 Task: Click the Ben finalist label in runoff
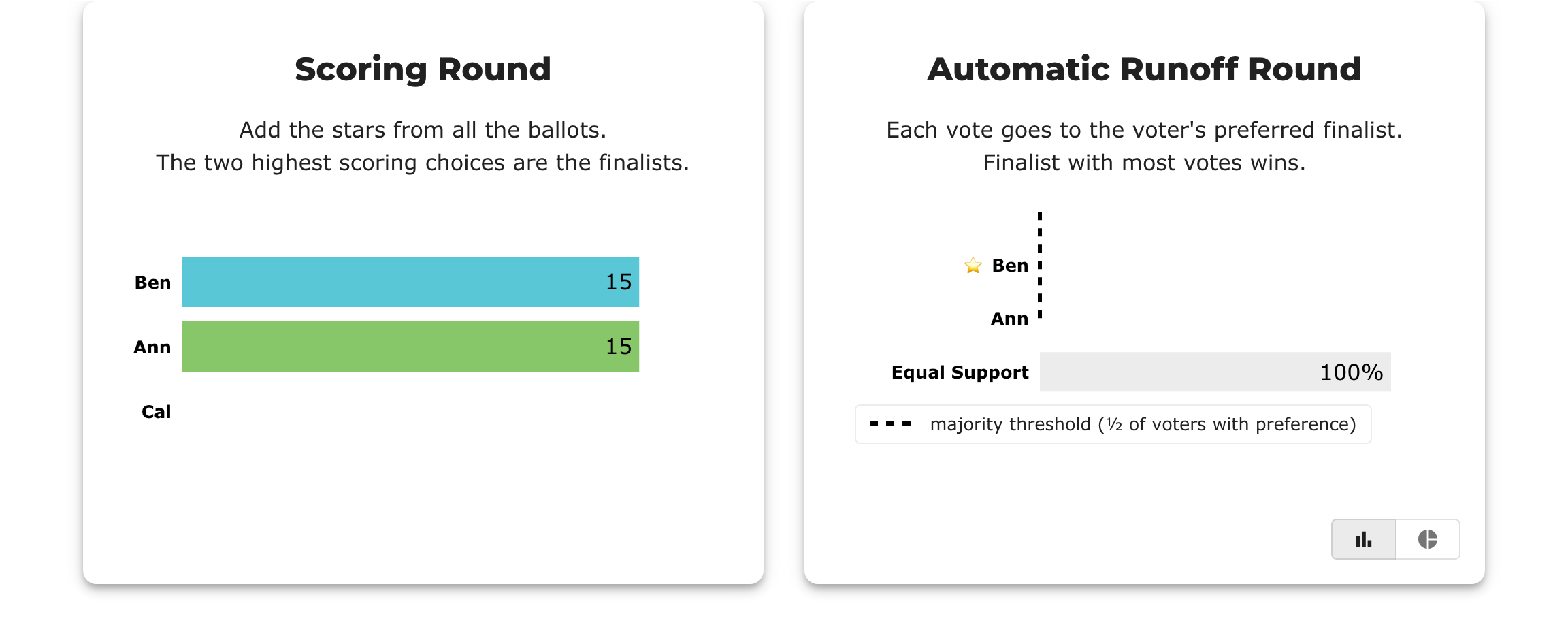click(1010, 266)
